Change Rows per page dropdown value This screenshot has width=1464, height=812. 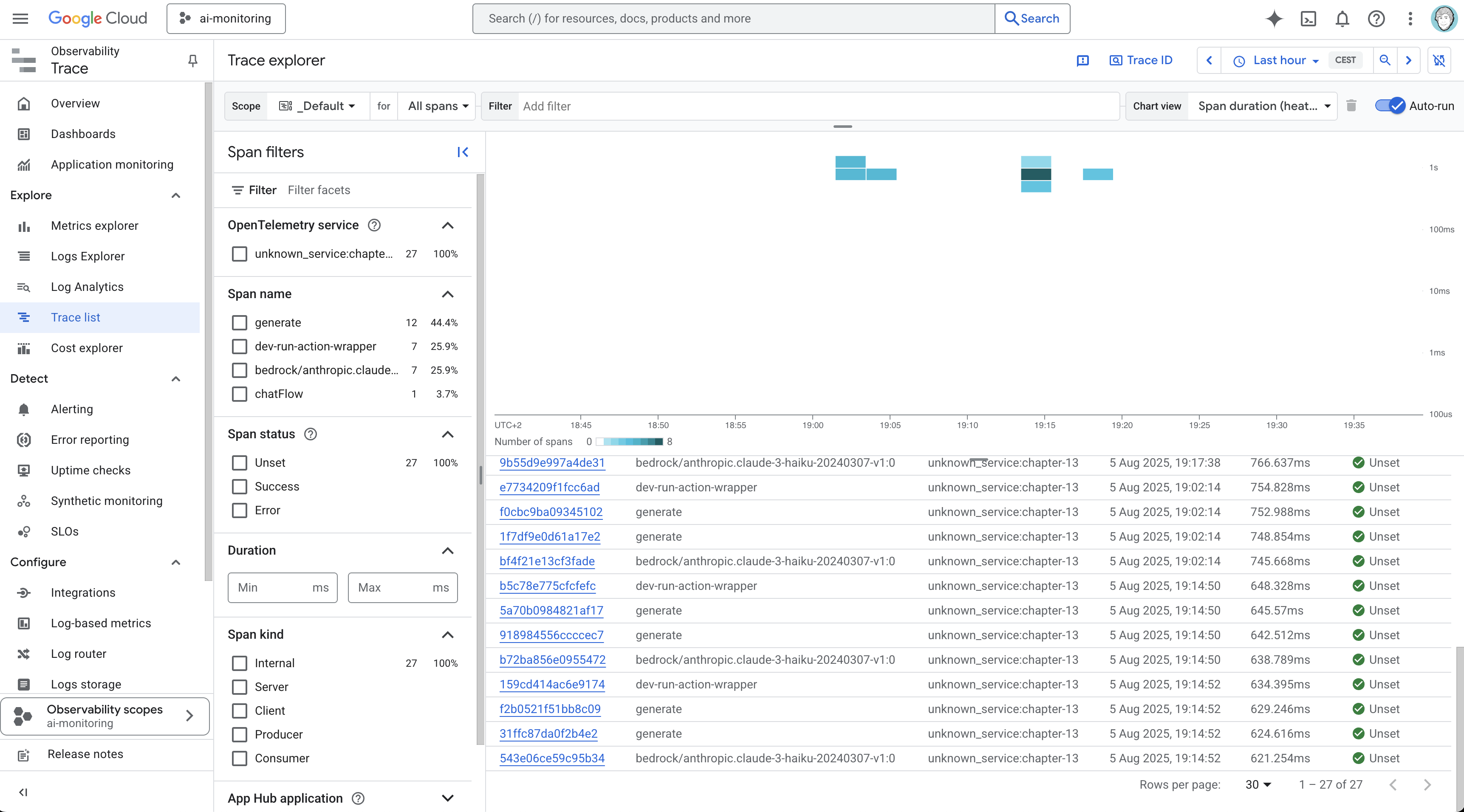pos(1258,785)
